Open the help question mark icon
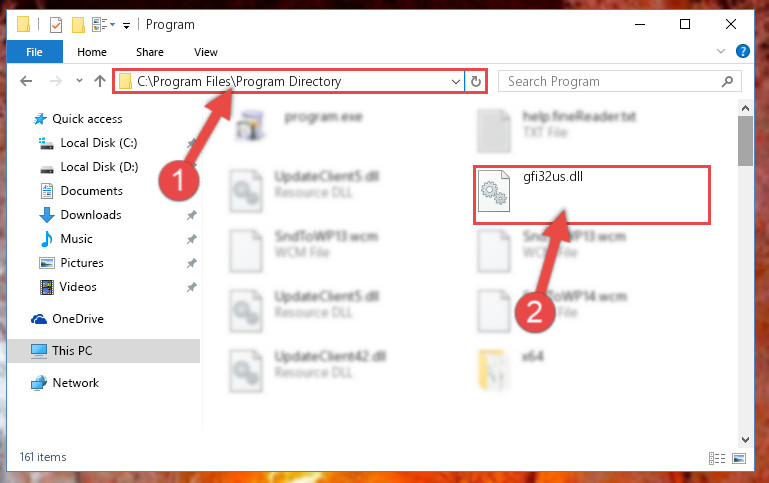Image resolution: width=769 pixels, height=483 pixels. click(743, 51)
